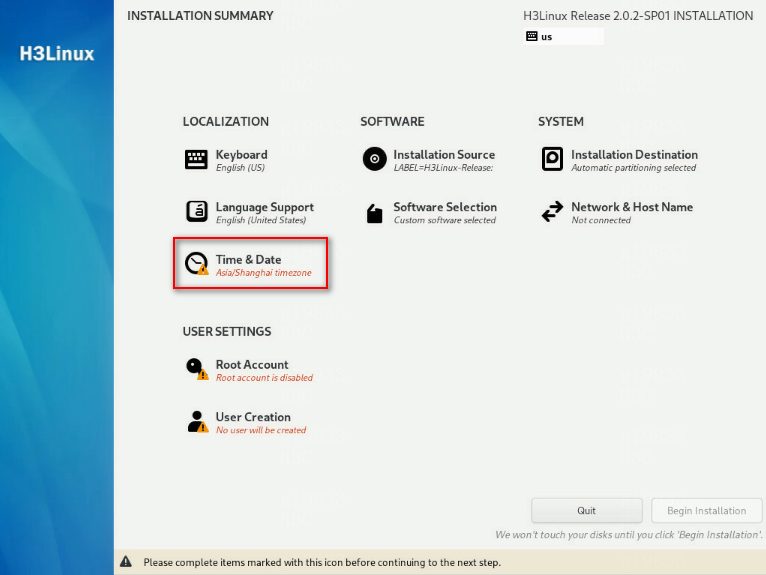The image size is (766, 575).
Task: Click 'Asia/Shanghai timezone' status text
Action: coord(264,273)
